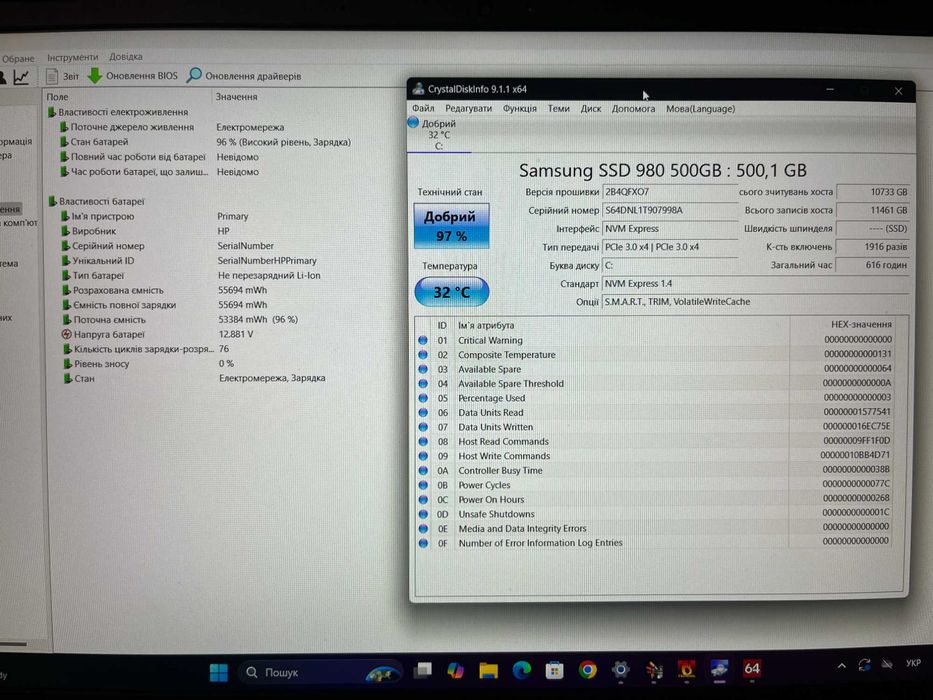Click the Samsung SSD 980 500GB title
The width and height of the screenshot is (933, 700).
click(x=662, y=170)
